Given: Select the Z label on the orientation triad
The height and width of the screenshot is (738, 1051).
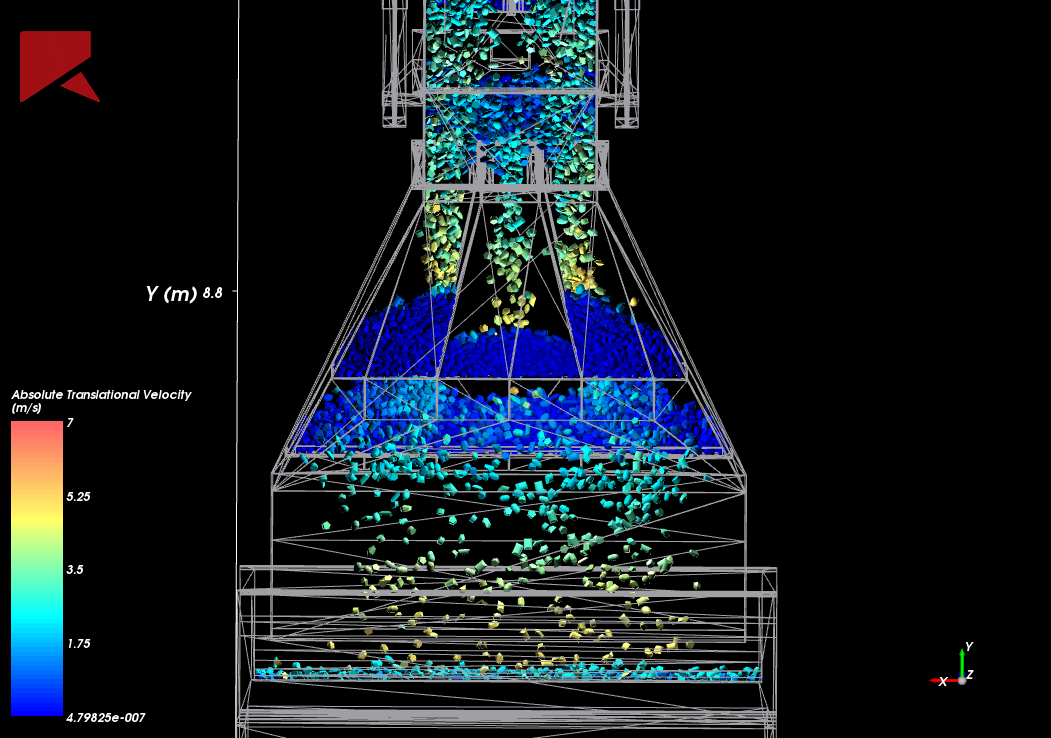Looking at the screenshot, I should pos(970,675).
